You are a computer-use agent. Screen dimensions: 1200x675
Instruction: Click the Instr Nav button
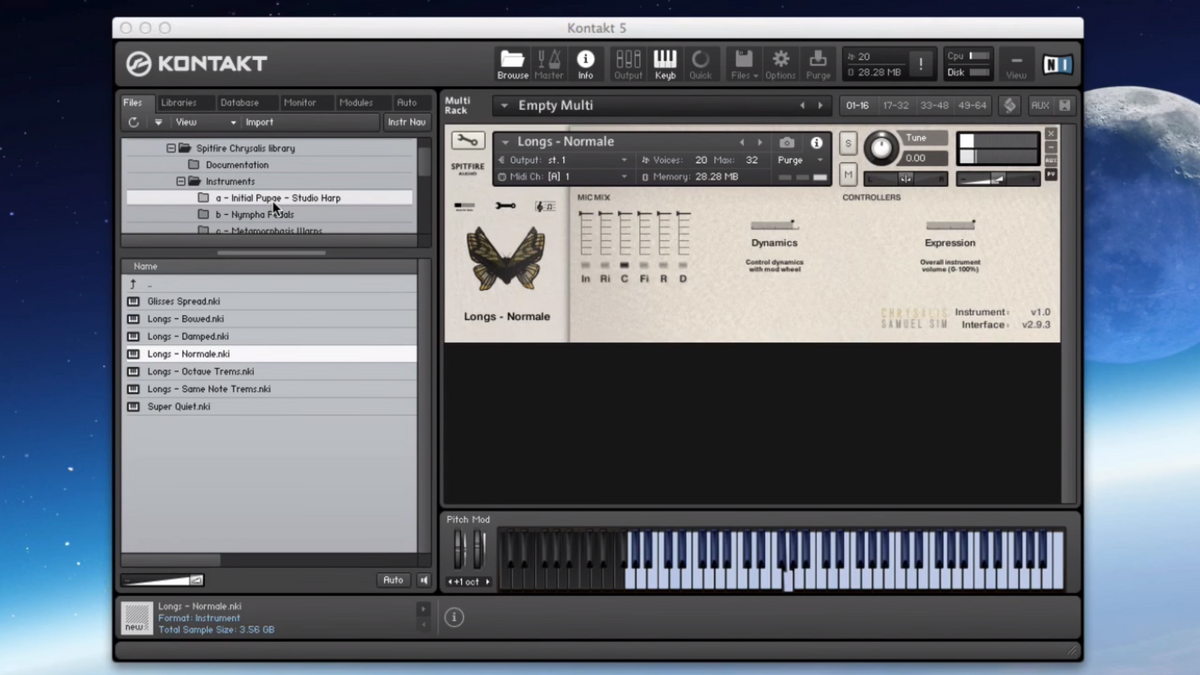pyautogui.click(x=406, y=122)
